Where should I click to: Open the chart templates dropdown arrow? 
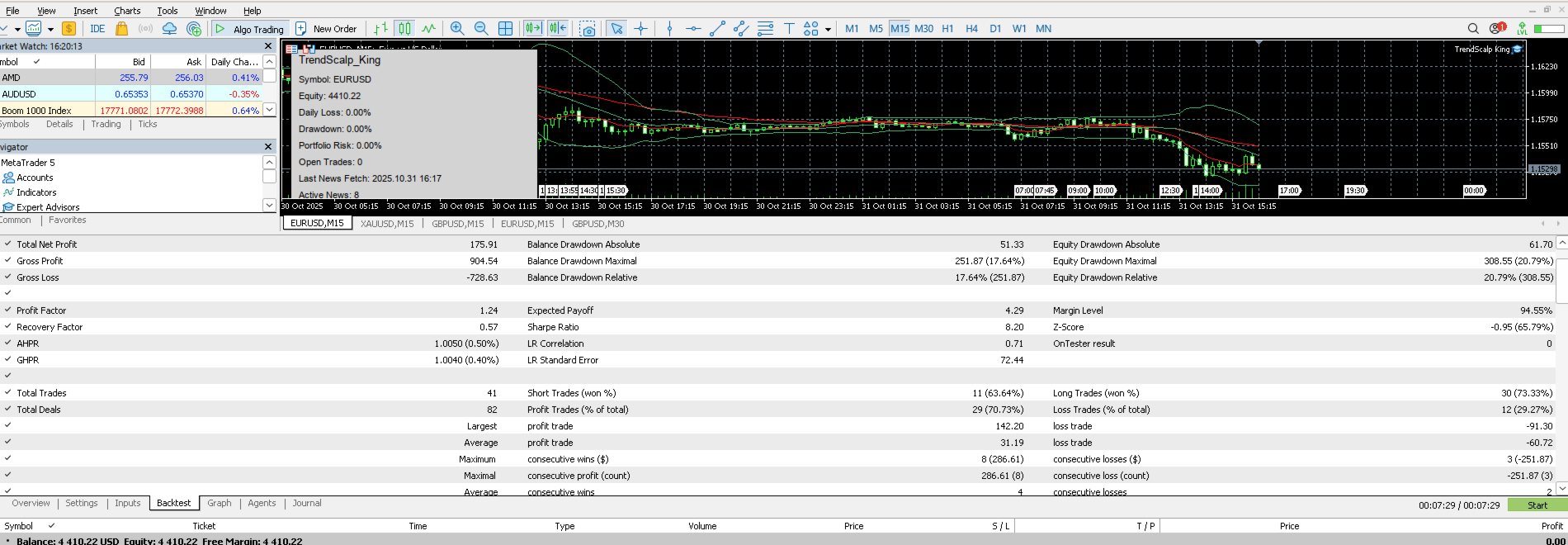(x=50, y=30)
